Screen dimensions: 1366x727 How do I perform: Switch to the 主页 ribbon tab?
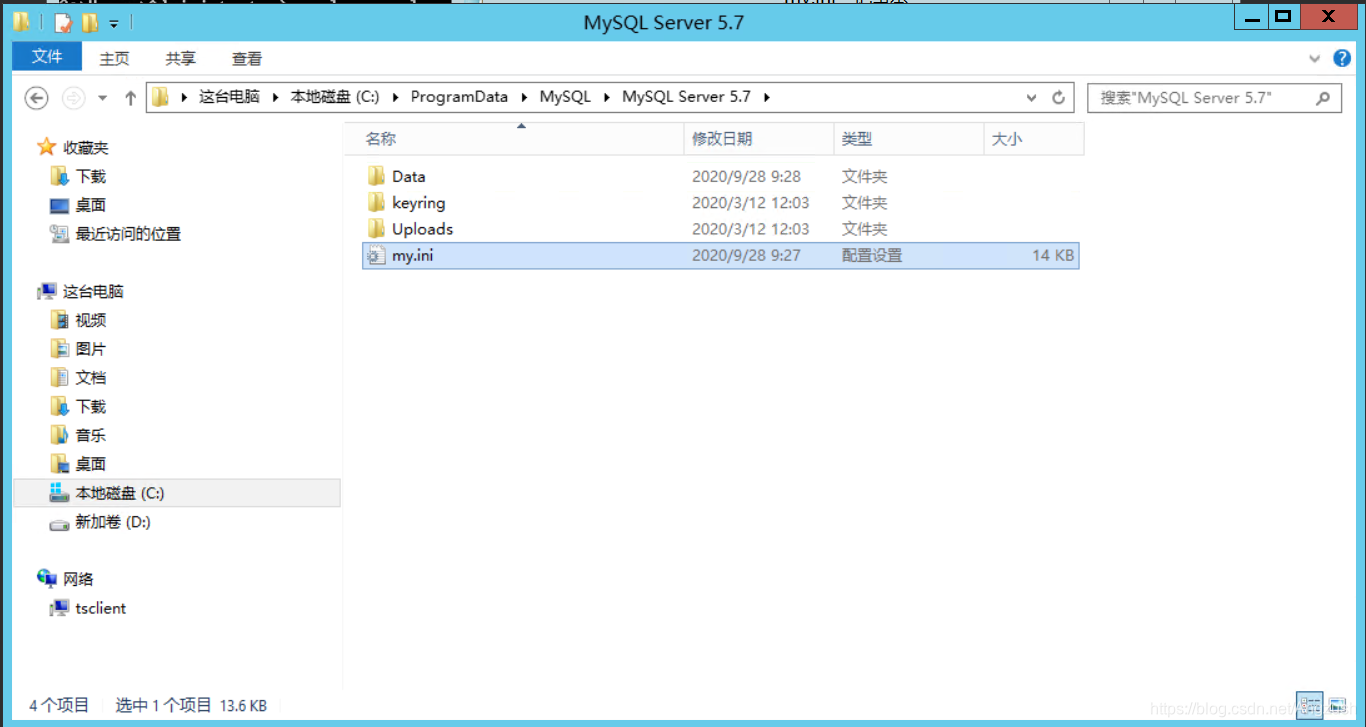pyautogui.click(x=115, y=59)
